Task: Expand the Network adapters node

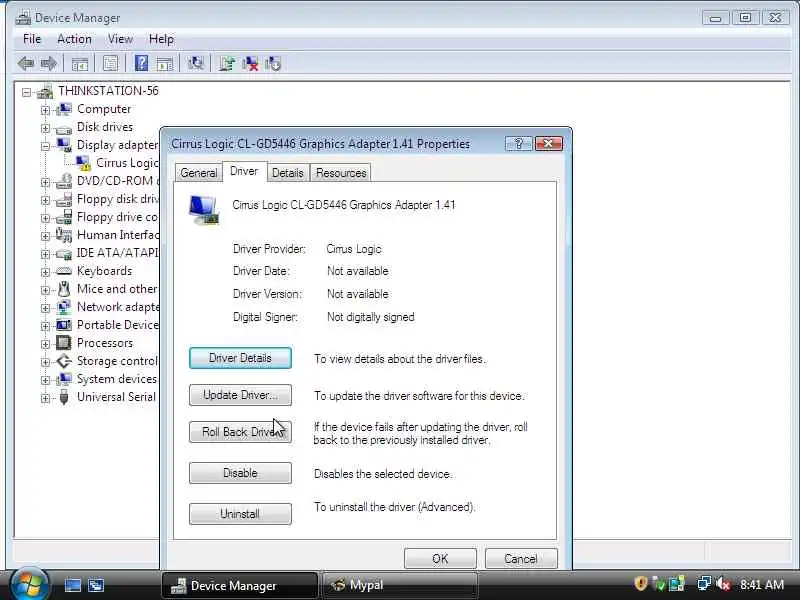Action: click(45, 308)
